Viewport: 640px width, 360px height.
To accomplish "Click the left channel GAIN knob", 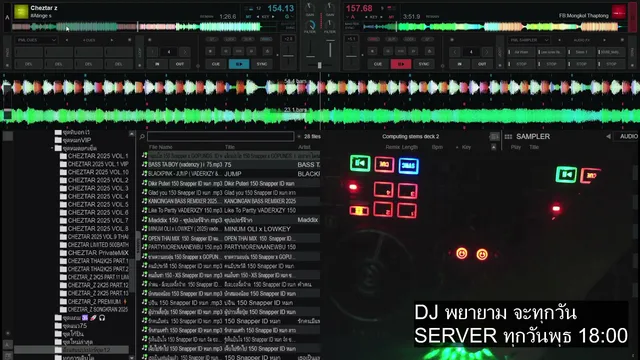I will [310, 7].
